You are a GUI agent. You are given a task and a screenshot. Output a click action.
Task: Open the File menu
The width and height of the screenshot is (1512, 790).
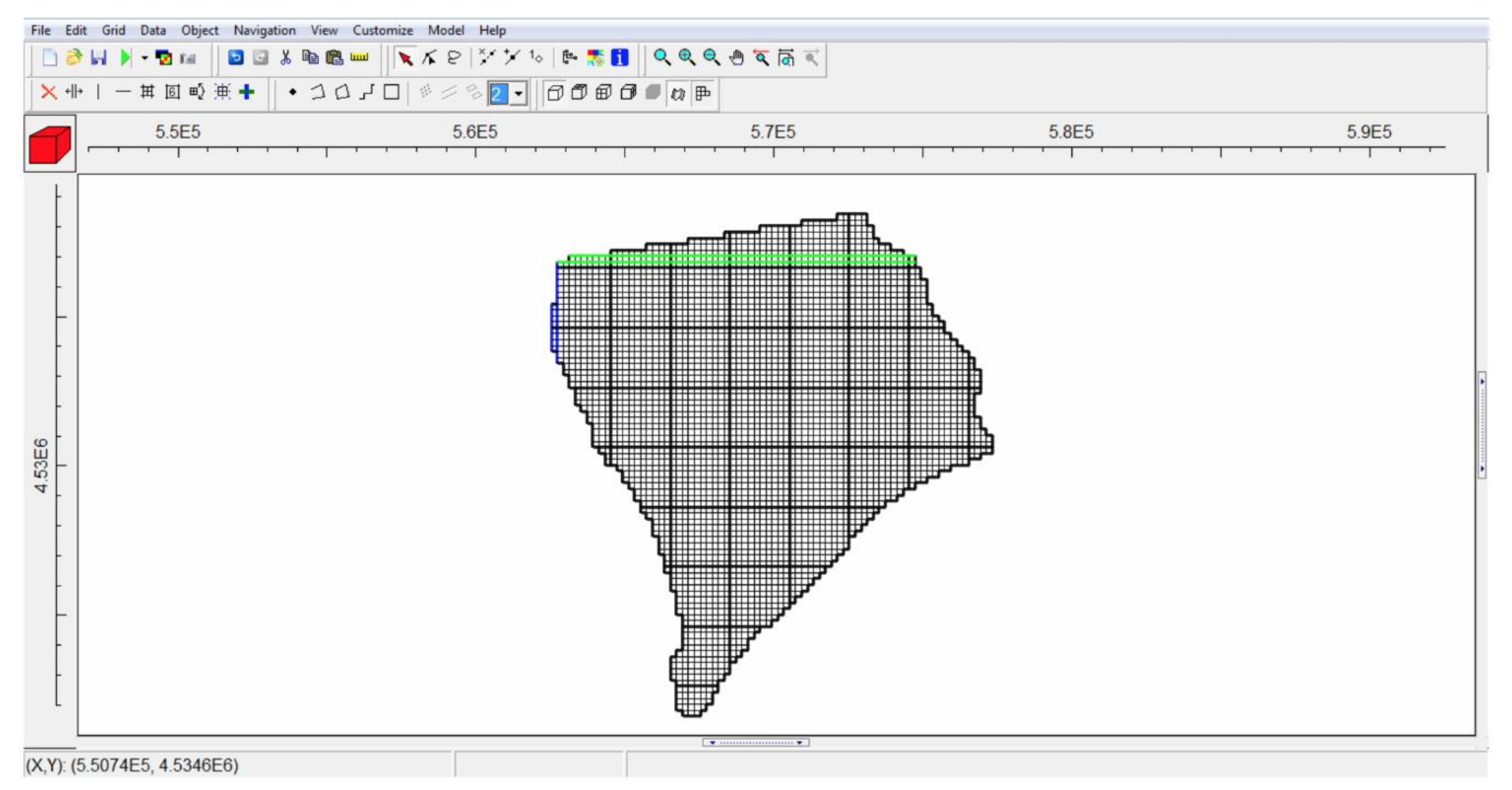pyautogui.click(x=40, y=30)
